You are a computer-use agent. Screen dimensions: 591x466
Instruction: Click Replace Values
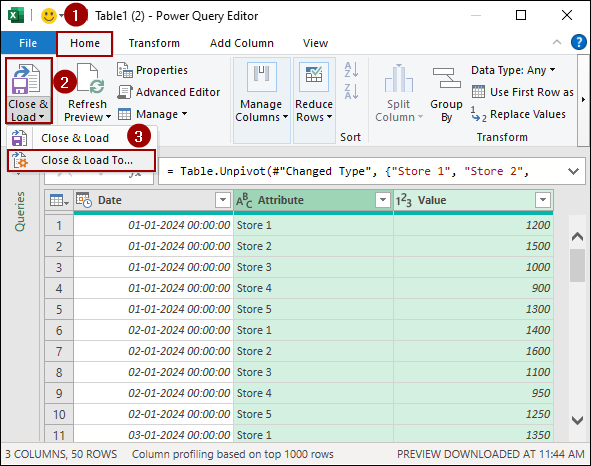click(518, 114)
